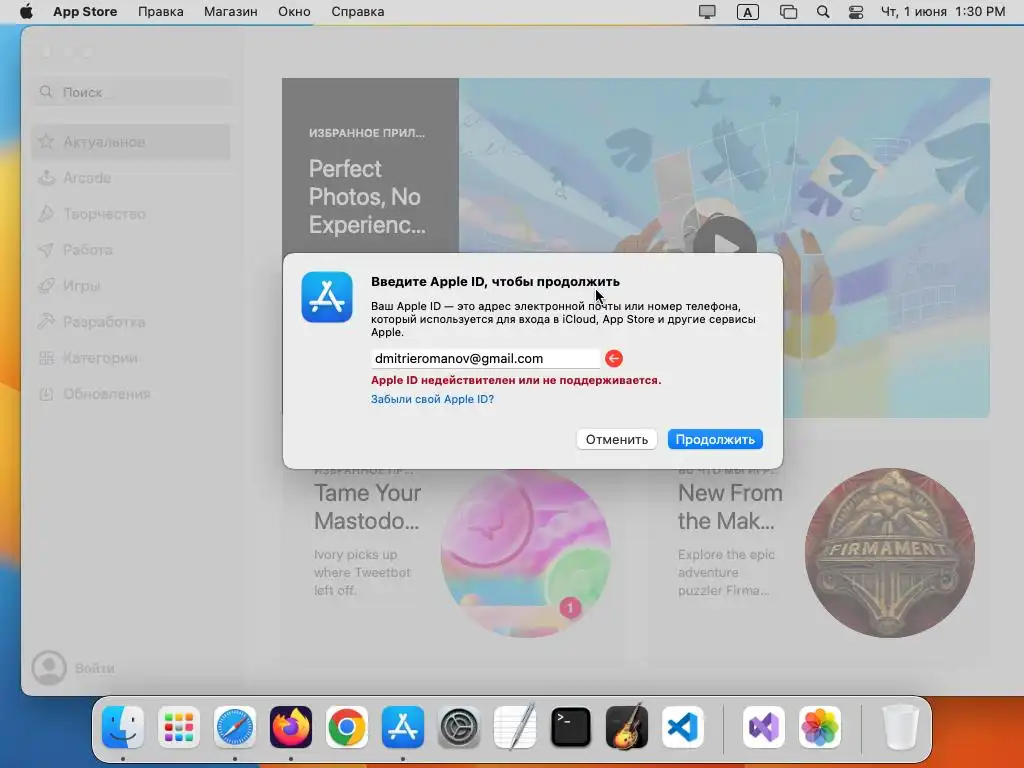Click the New From the Mak... headline

click(x=730, y=507)
